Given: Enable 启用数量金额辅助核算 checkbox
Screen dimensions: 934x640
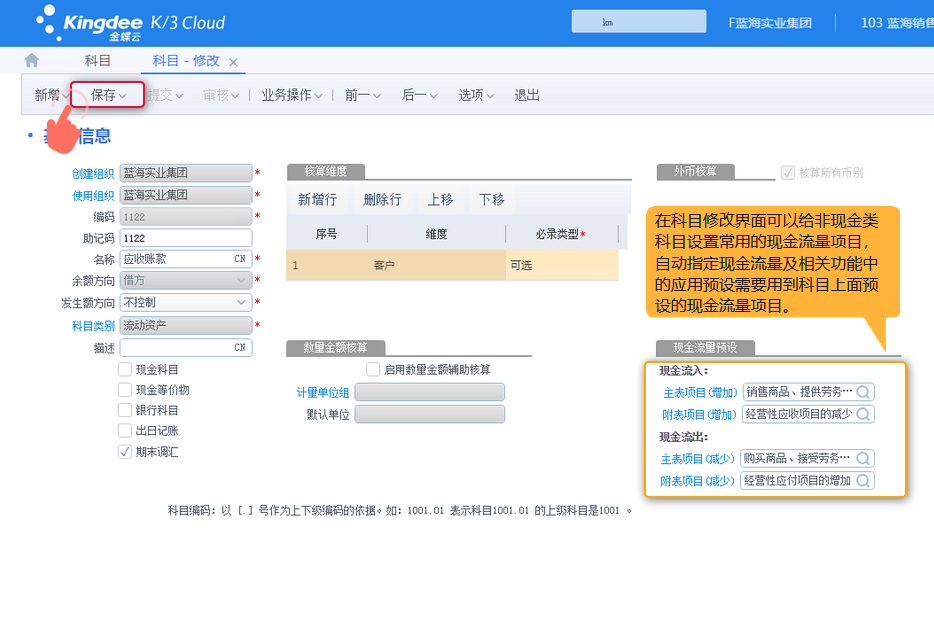Looking at the screenshot, I should [x=373, y=369].
